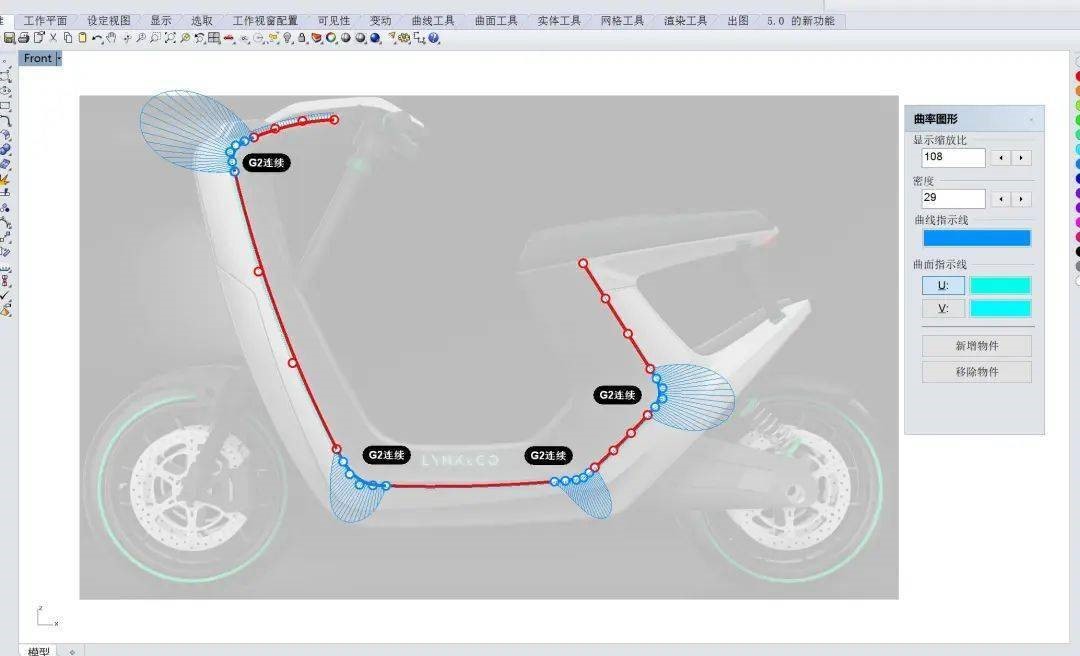Click the blue Help question mark icon

(x=433, y=38)
